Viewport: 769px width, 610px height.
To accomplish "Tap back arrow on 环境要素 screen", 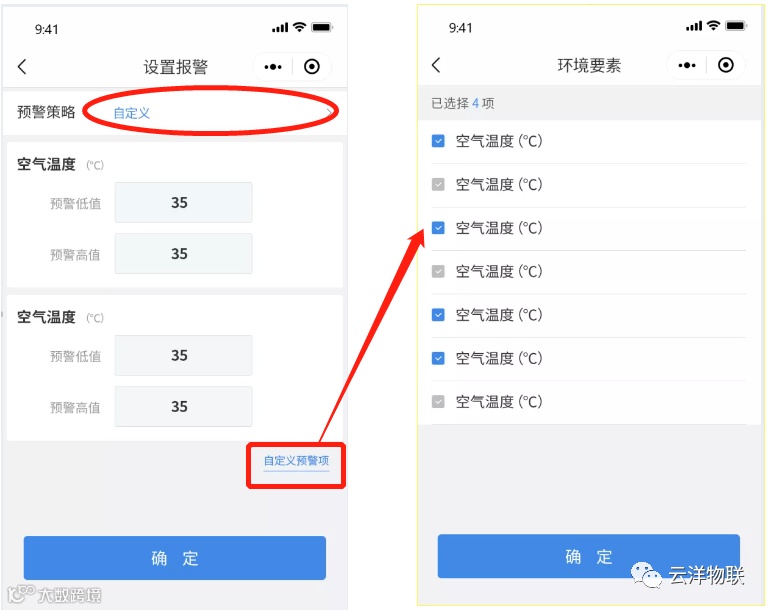I will [x=436, y=65].
